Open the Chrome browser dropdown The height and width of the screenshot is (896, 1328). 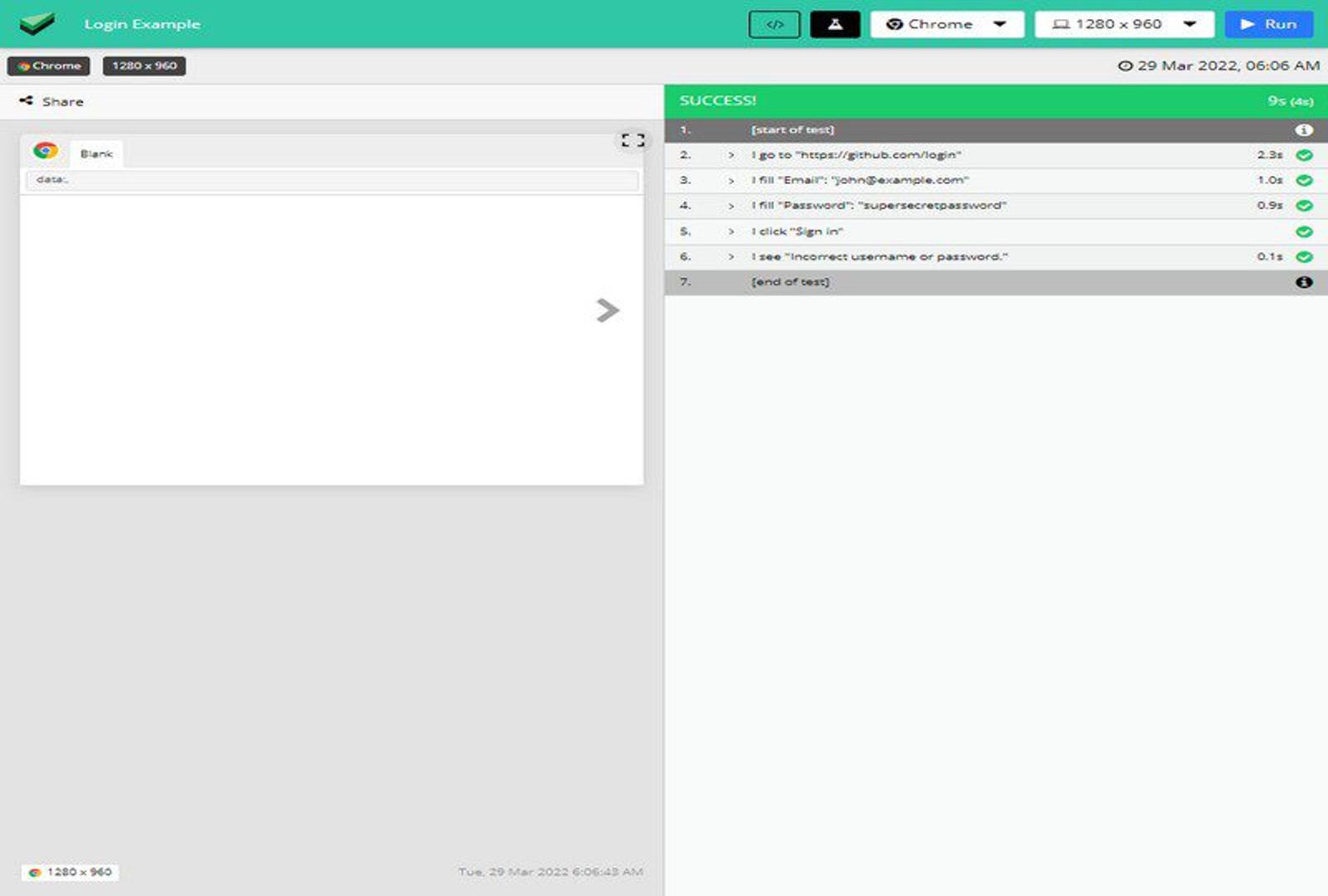click(x=946, y=24)
